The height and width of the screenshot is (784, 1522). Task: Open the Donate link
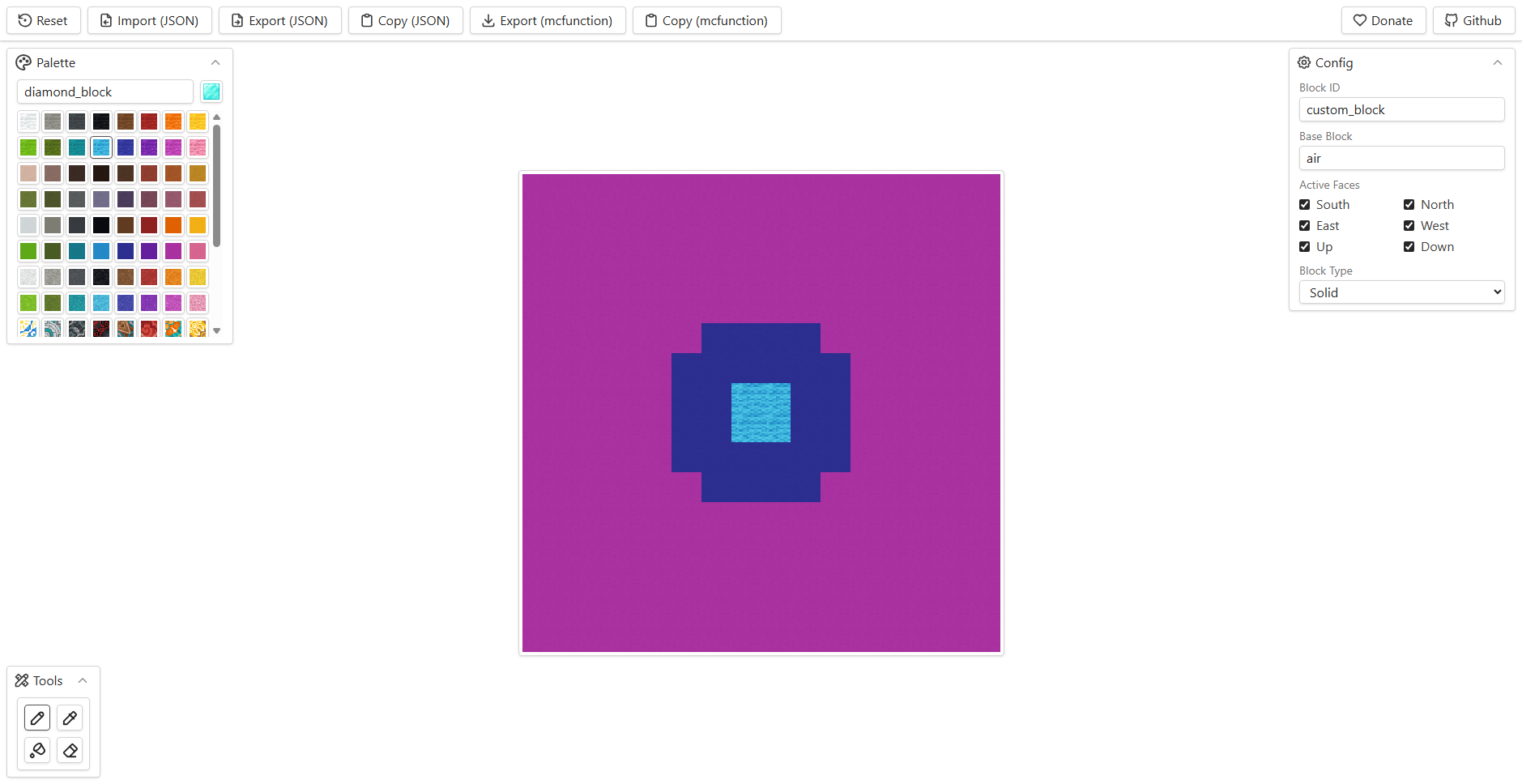pos(1383,20)
